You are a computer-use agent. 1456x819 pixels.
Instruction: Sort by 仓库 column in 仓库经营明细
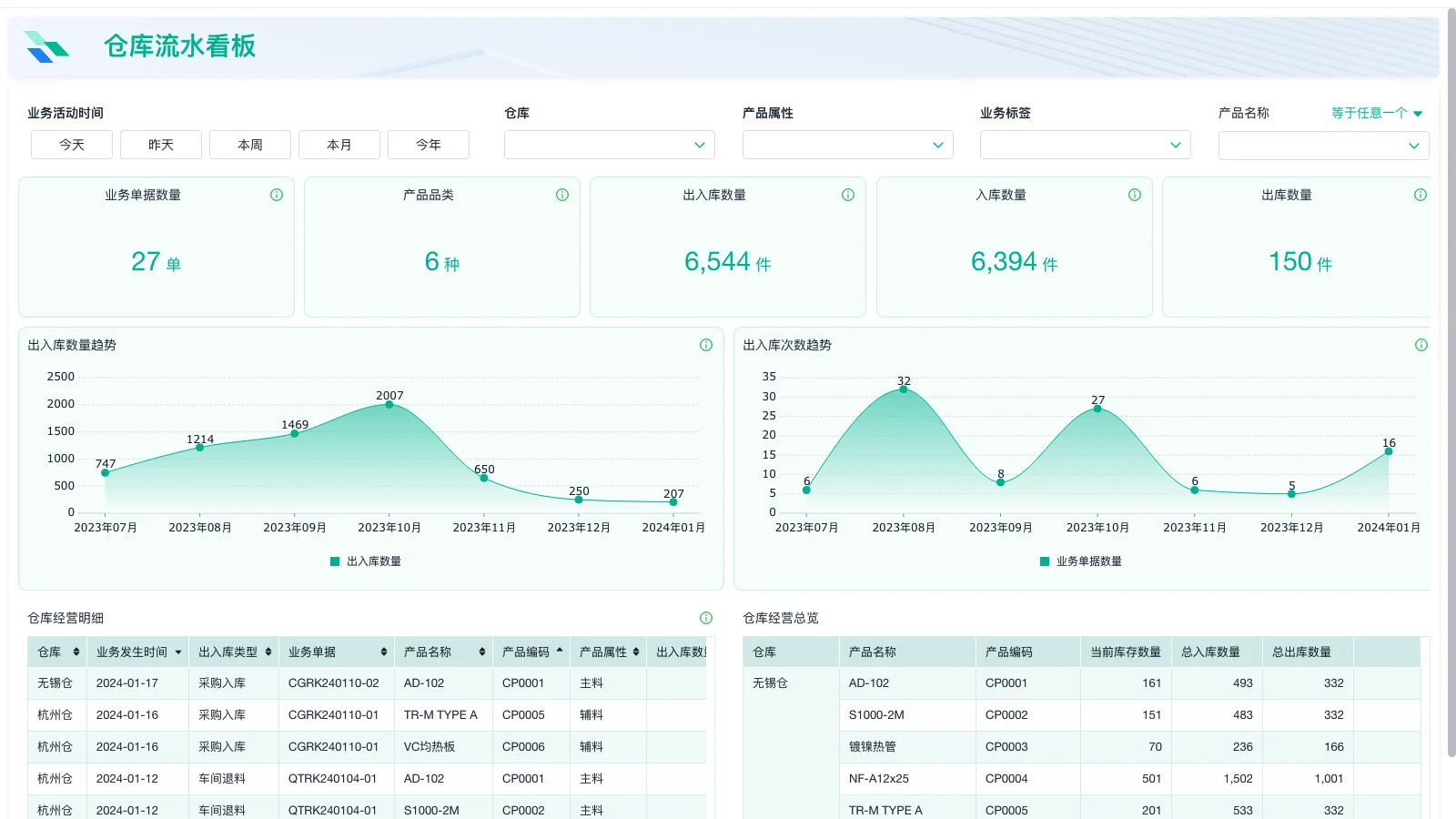76,652
